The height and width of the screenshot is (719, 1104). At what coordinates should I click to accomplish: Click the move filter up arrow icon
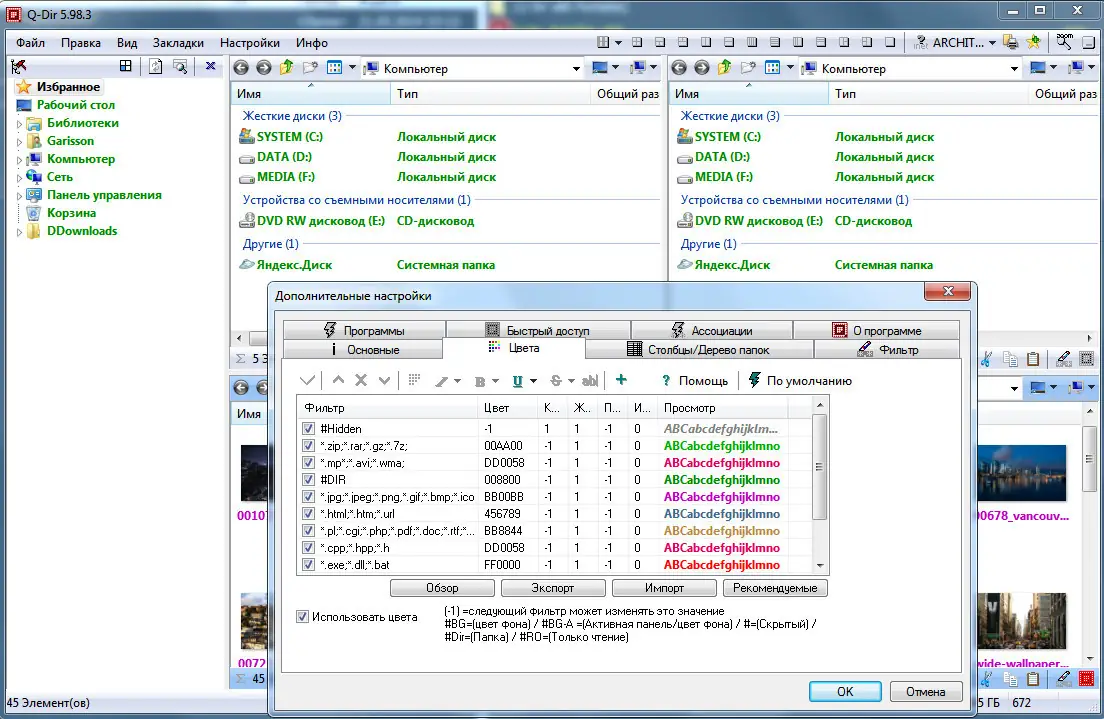tap(338, 380)
